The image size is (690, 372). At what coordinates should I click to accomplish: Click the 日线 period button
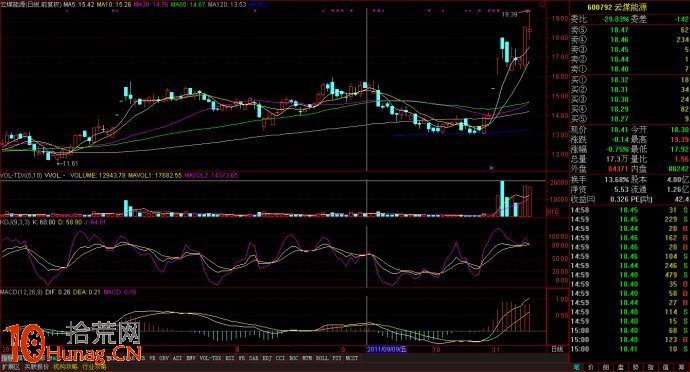(557, 349)
